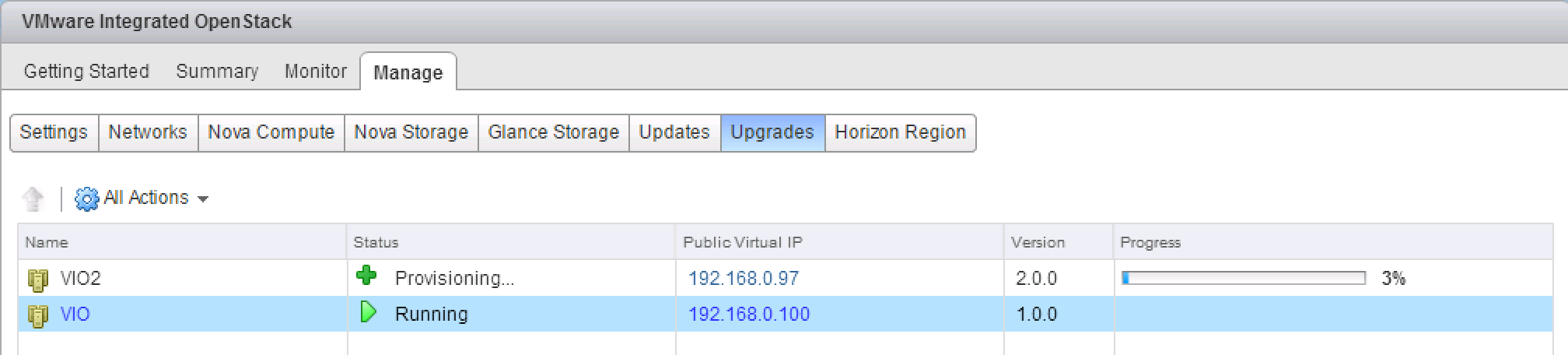Open the Summary tab

(217, 72)
